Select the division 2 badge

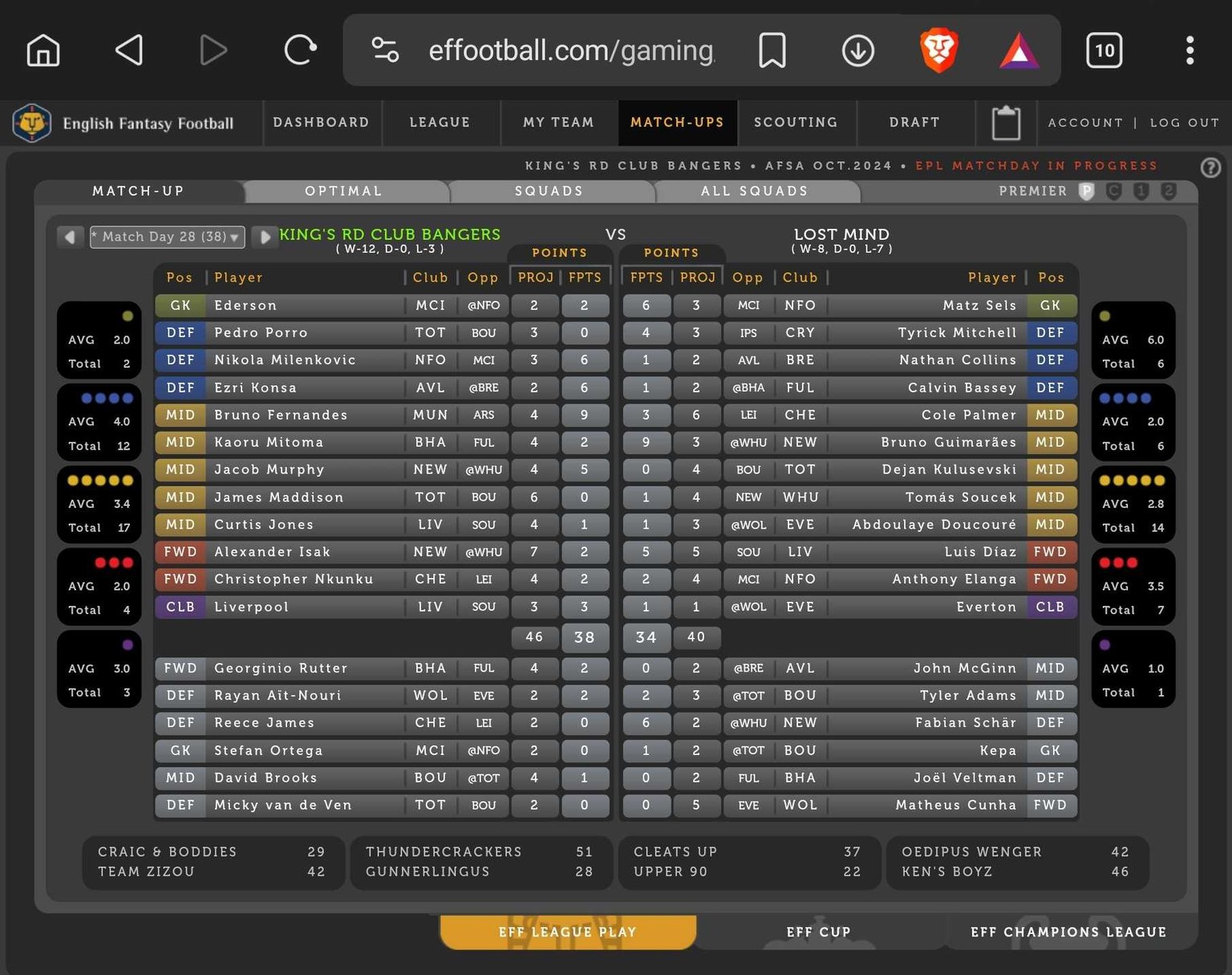[1169, 191]
